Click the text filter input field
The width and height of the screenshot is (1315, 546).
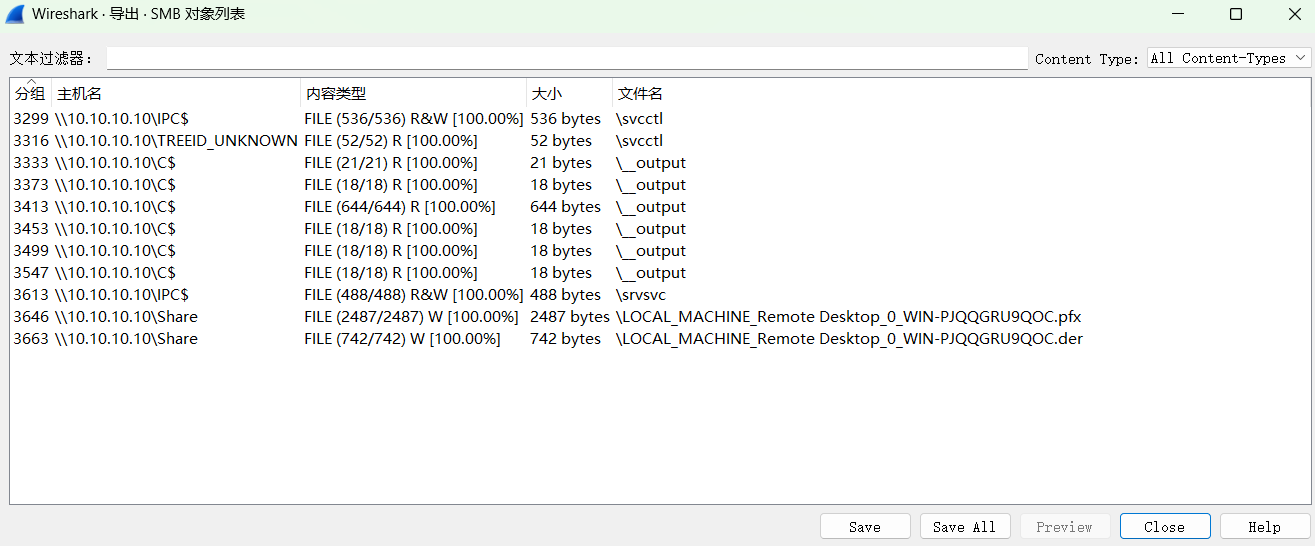click(x=566, y=58)
